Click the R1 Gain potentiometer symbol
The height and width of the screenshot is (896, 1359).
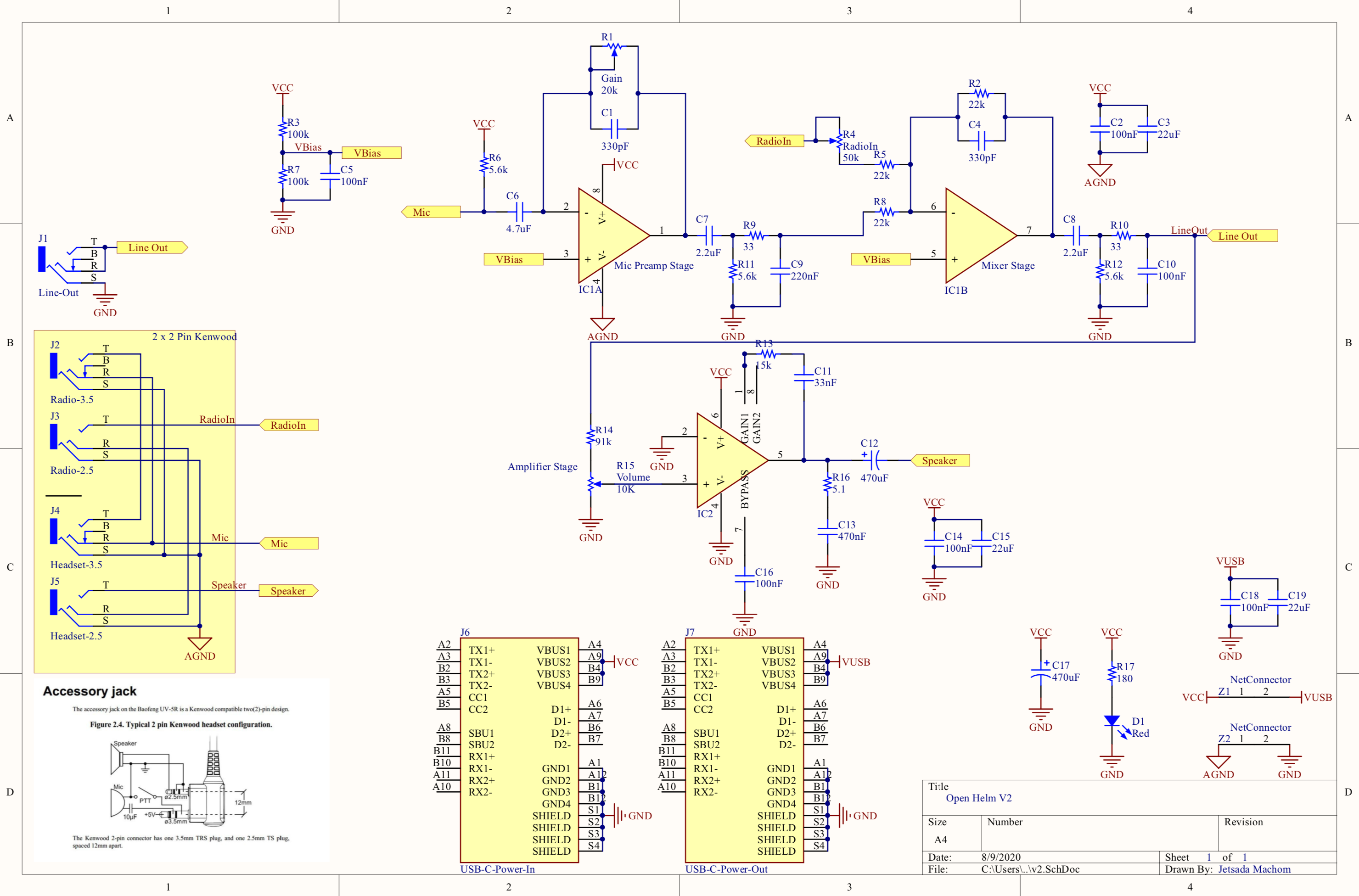point(614,46)
